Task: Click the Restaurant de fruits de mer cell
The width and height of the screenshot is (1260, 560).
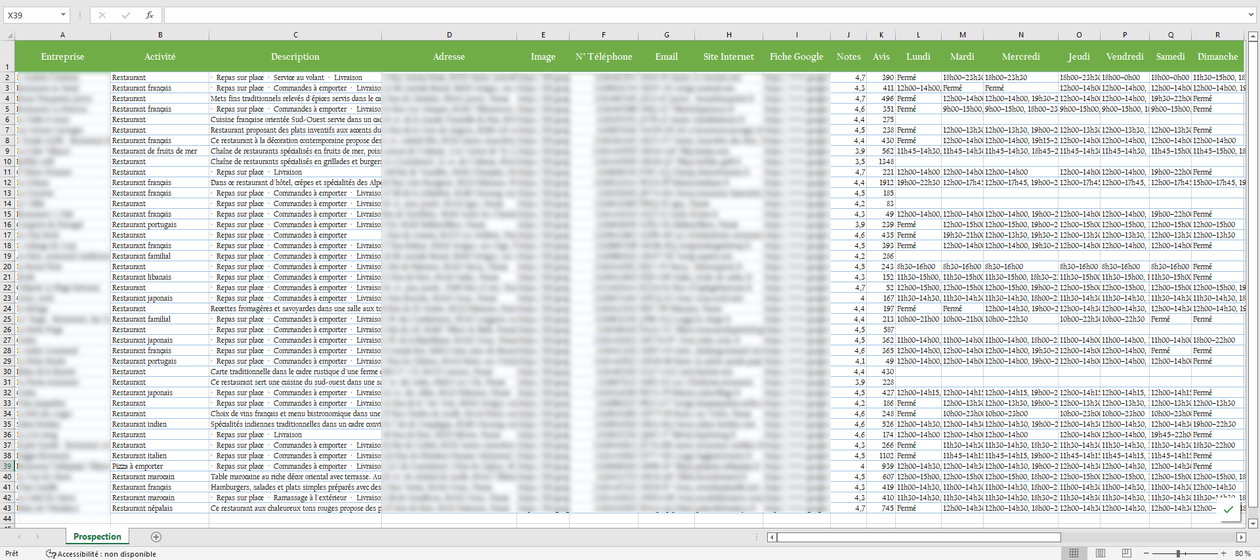Action: click(x=160, y=151)
